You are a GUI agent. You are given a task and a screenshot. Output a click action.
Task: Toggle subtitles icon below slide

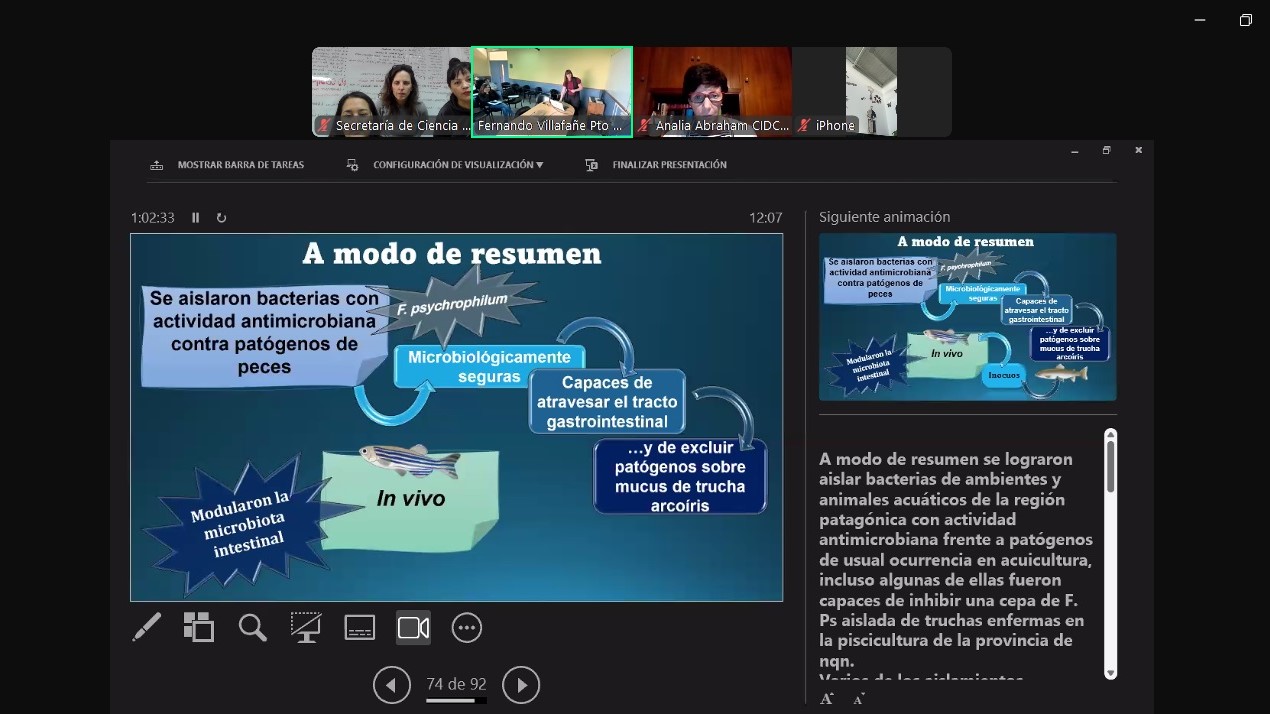click(x=359, y=627)
